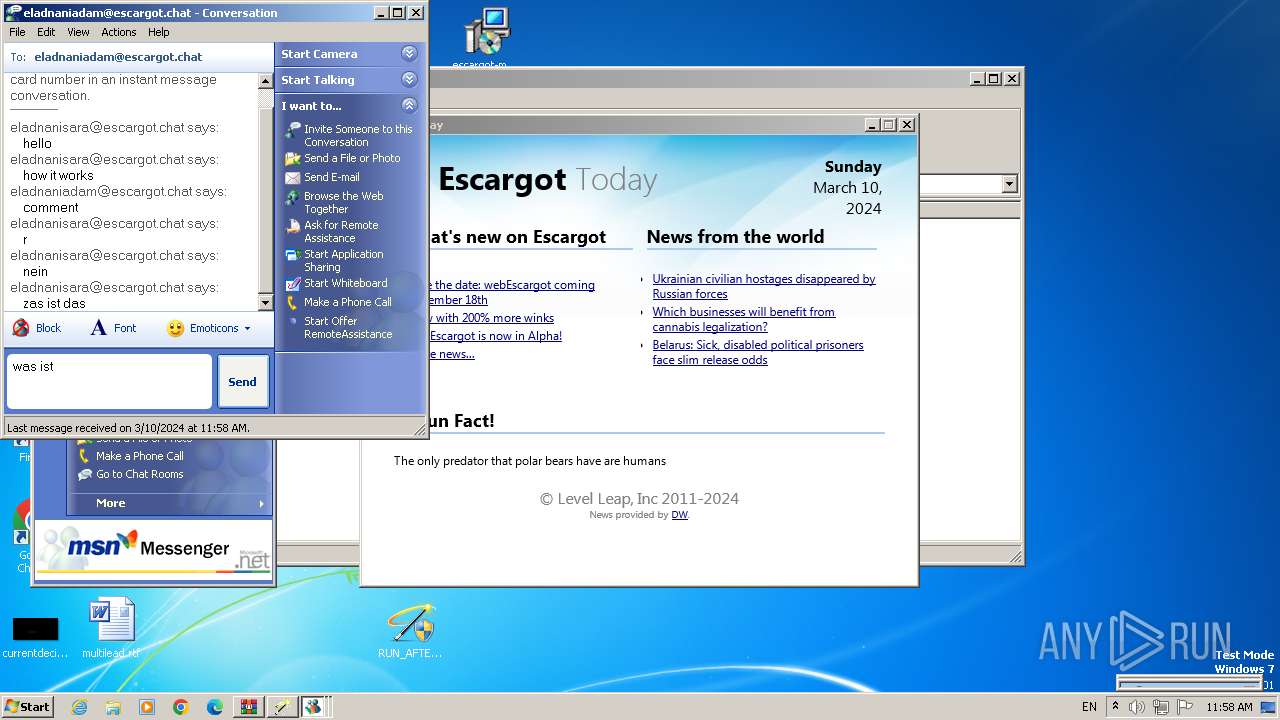The image size is (1280, 720).
Task: Block this contact using the Block icon
Action: (x=21, y=328)
